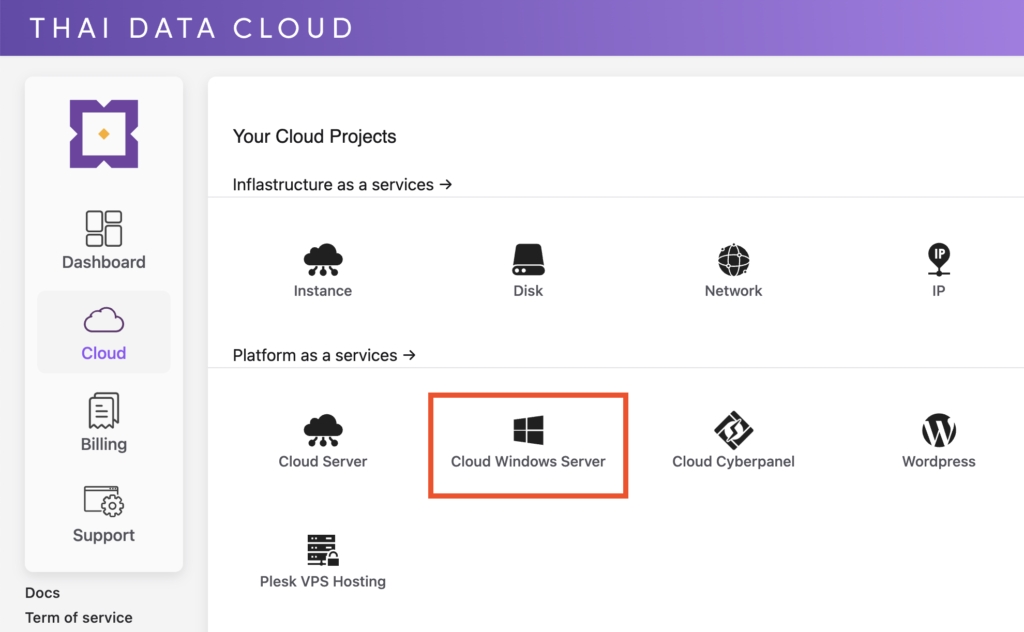The width and height of the screenshot is (1024, 632).
Task: Open the Support gear window icon
Action: pos(104,501)
